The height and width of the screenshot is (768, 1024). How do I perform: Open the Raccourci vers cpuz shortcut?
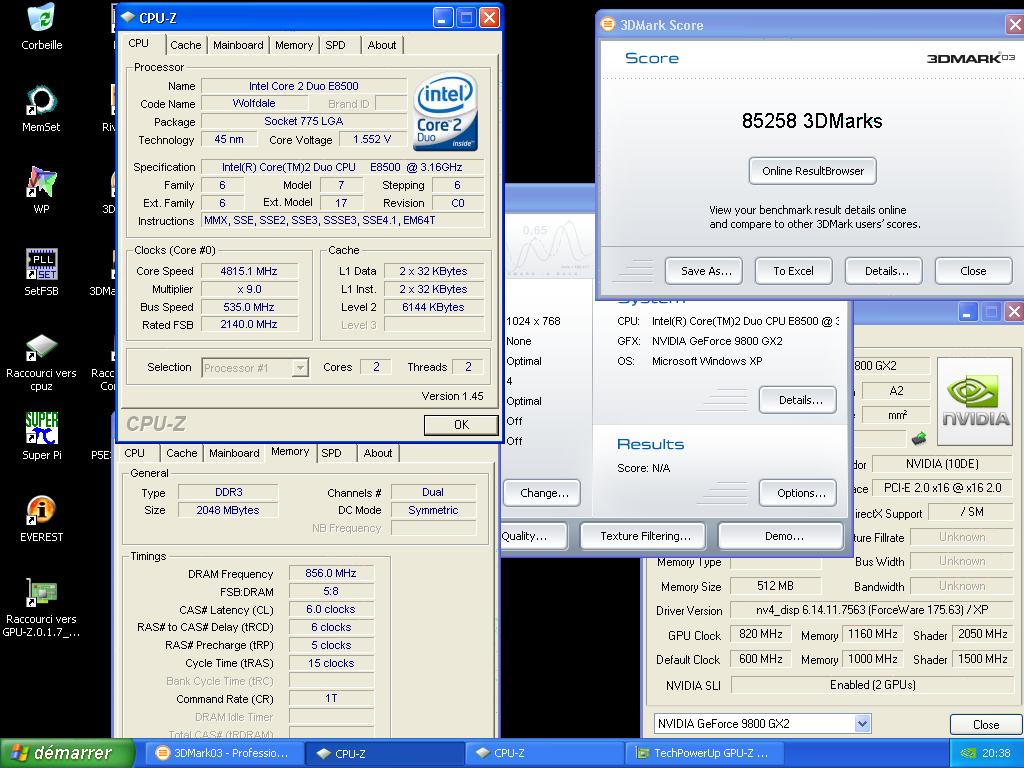[x=41, y=347]
